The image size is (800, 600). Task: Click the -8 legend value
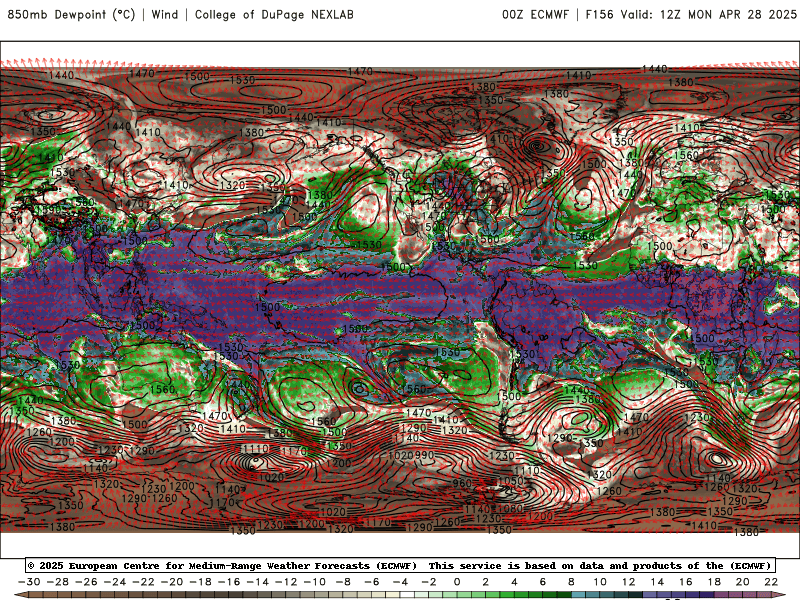(343, 582)
